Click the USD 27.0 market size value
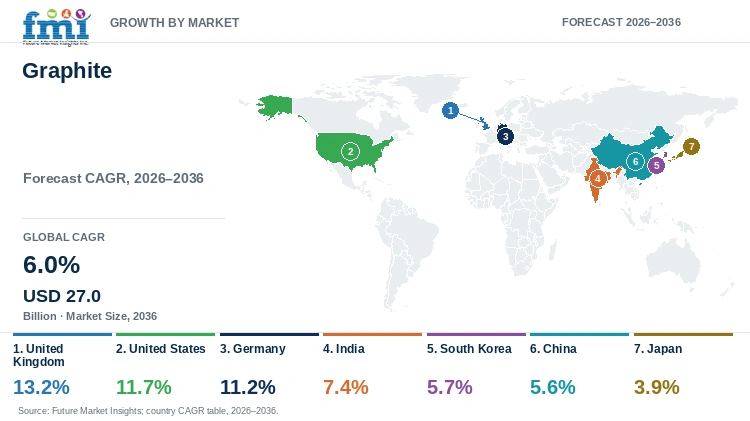This screenshot has height=421, width=750. (x=62, y=296)
